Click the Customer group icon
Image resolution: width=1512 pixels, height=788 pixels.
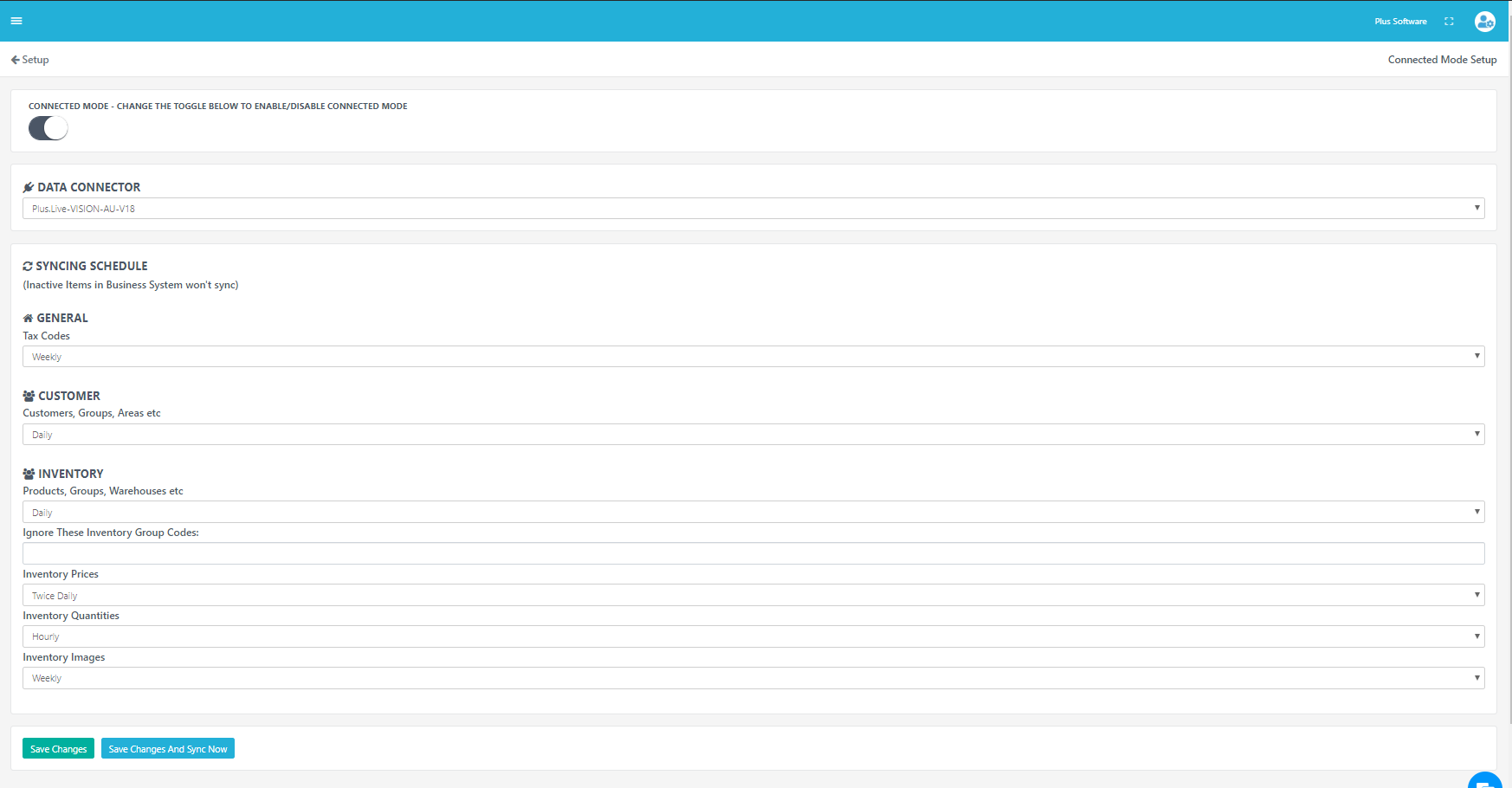29,396
